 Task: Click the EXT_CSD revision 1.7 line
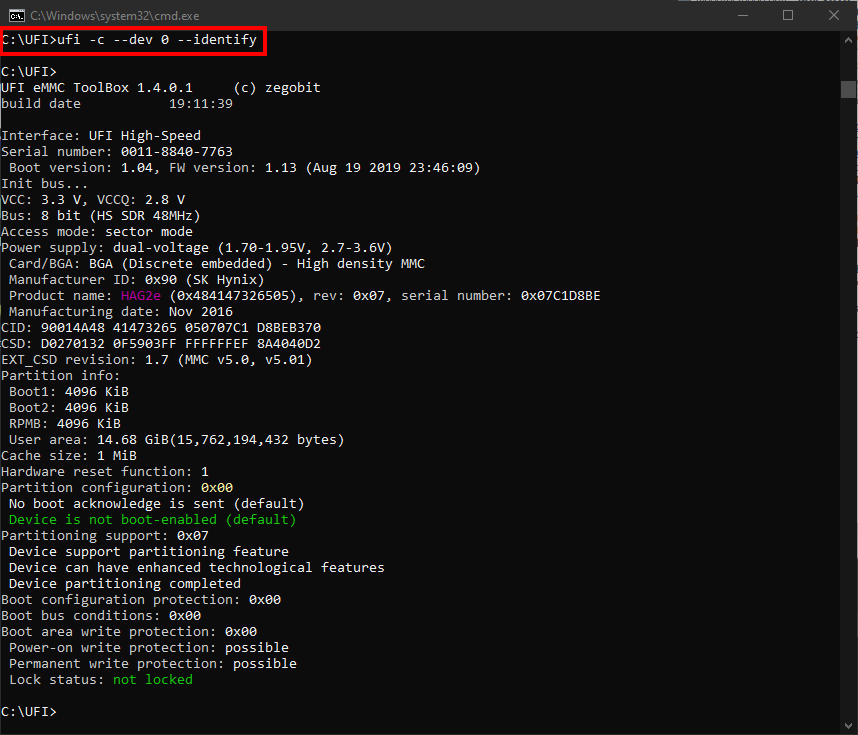[x=156, y=360]
